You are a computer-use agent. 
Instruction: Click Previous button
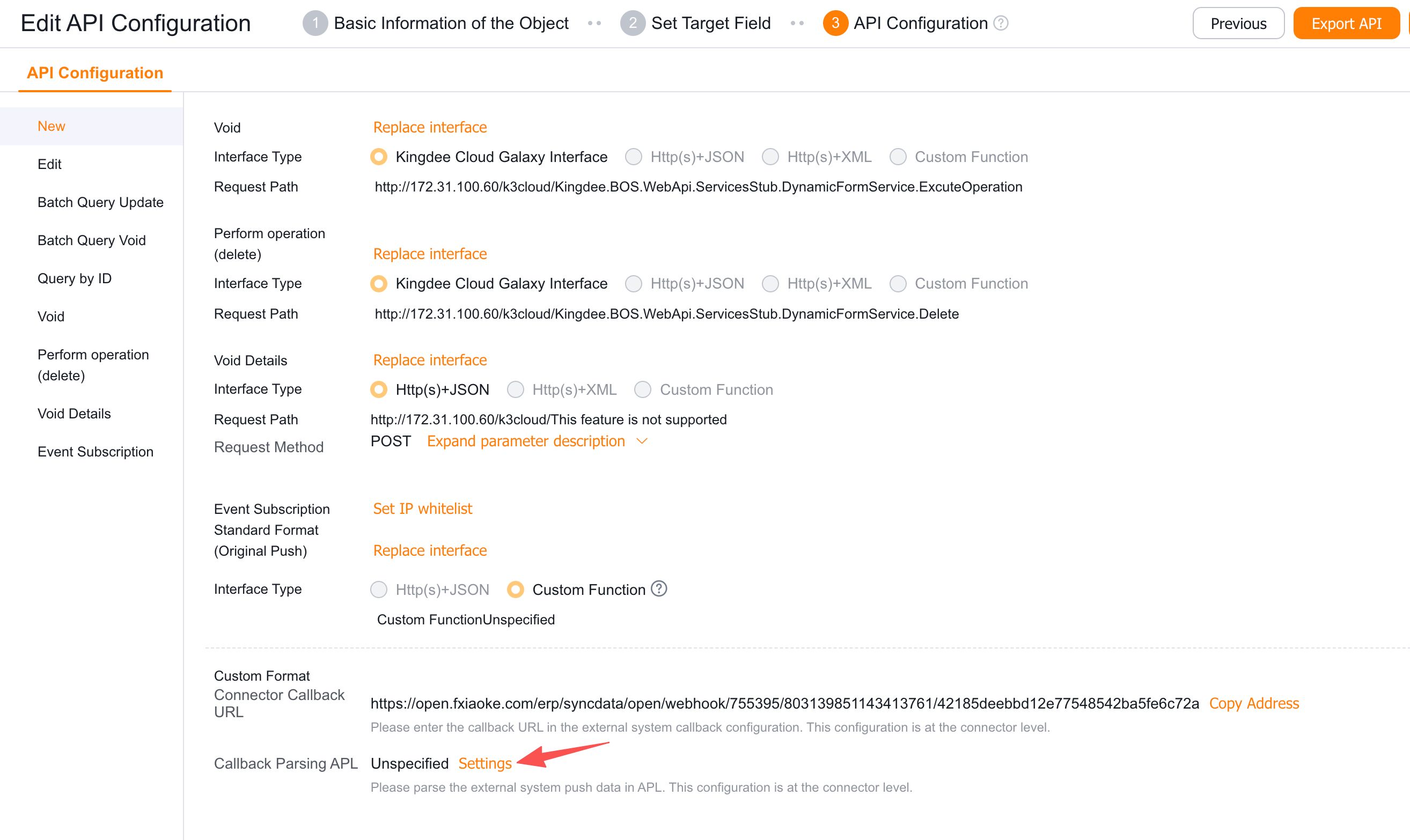tap(1238, 23)
